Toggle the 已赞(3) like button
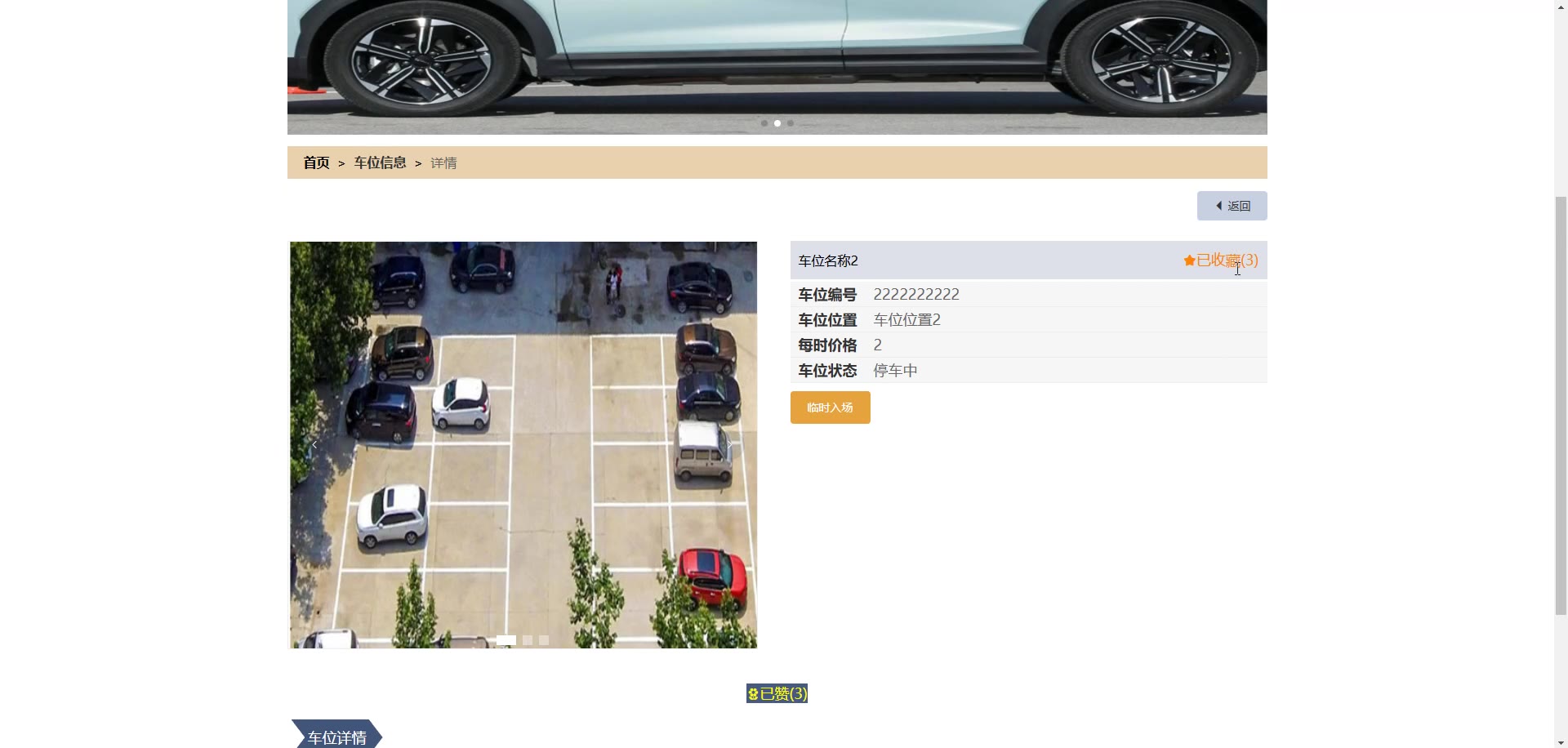Screen dimensions: 1568x748 777,693
